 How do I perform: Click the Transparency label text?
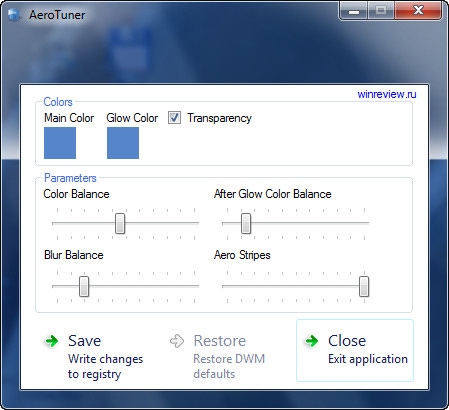(219, 118)
